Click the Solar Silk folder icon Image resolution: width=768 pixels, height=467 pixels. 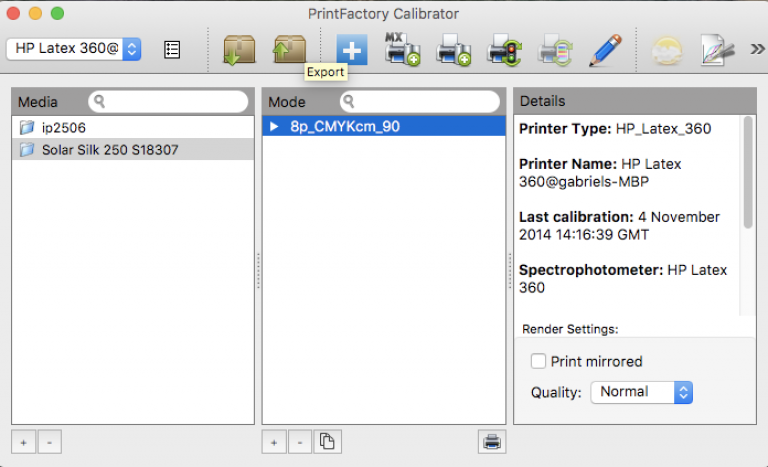[x=27, y=149]
